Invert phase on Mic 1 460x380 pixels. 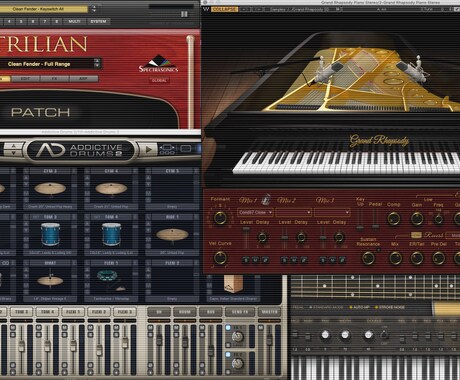[x=265, y=260]
